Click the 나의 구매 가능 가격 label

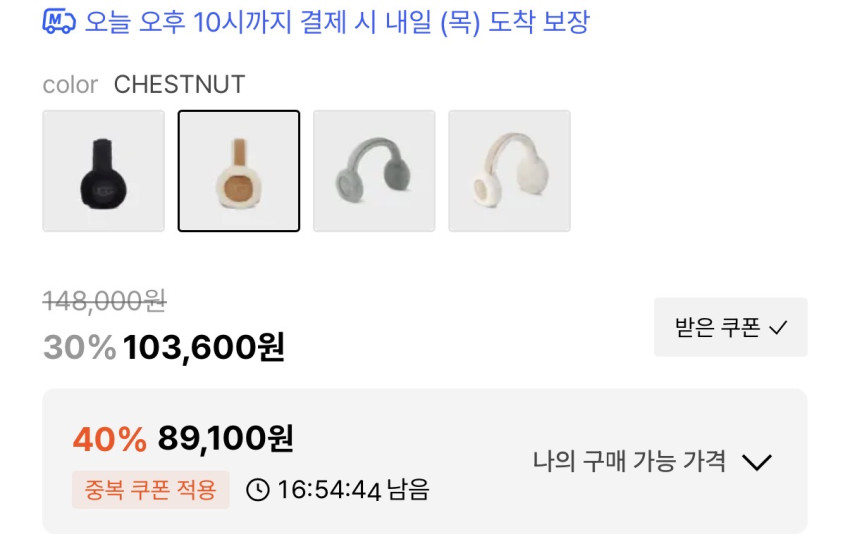click(x=629, y=462)
